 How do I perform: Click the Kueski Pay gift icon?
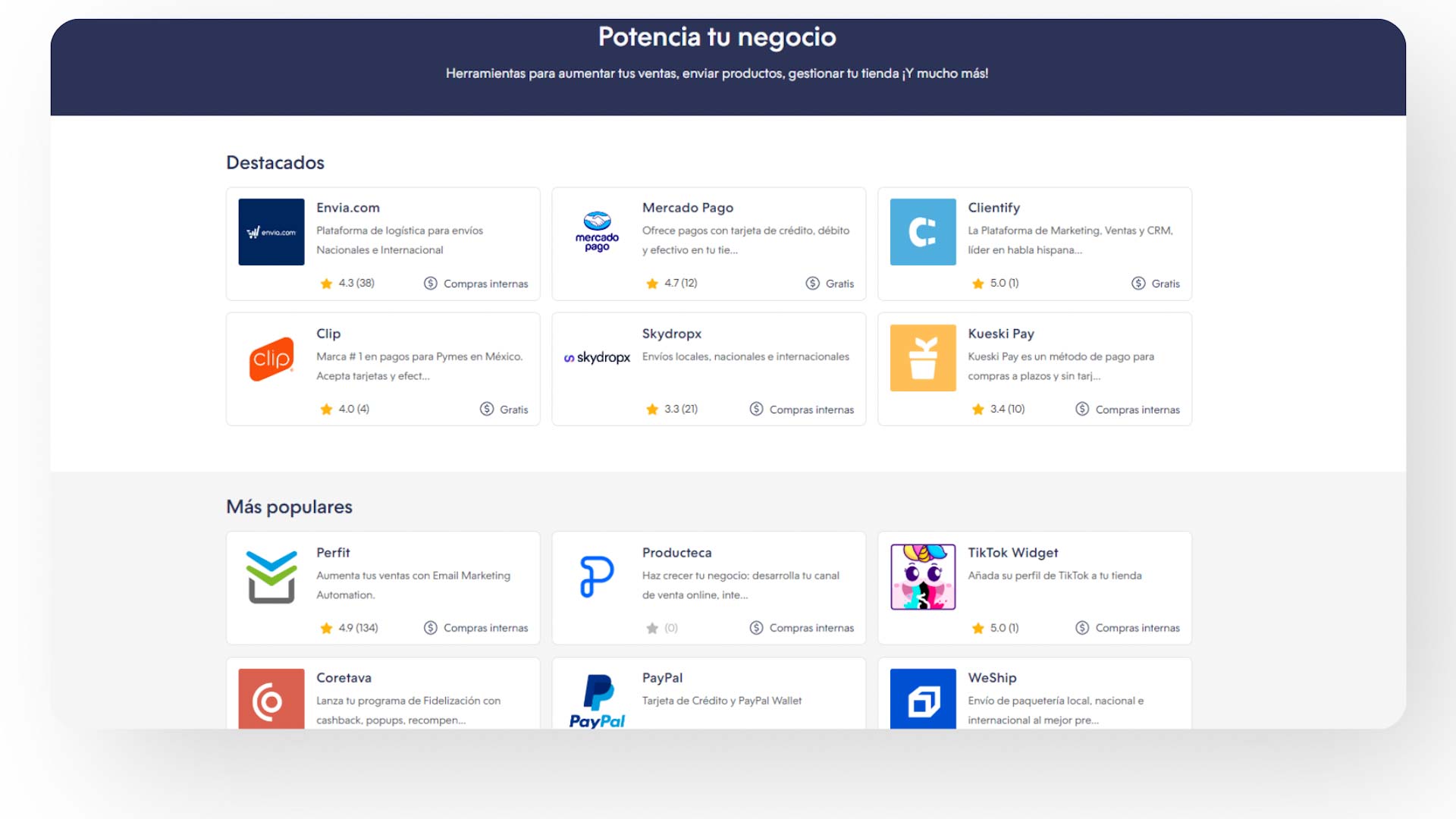923,357
